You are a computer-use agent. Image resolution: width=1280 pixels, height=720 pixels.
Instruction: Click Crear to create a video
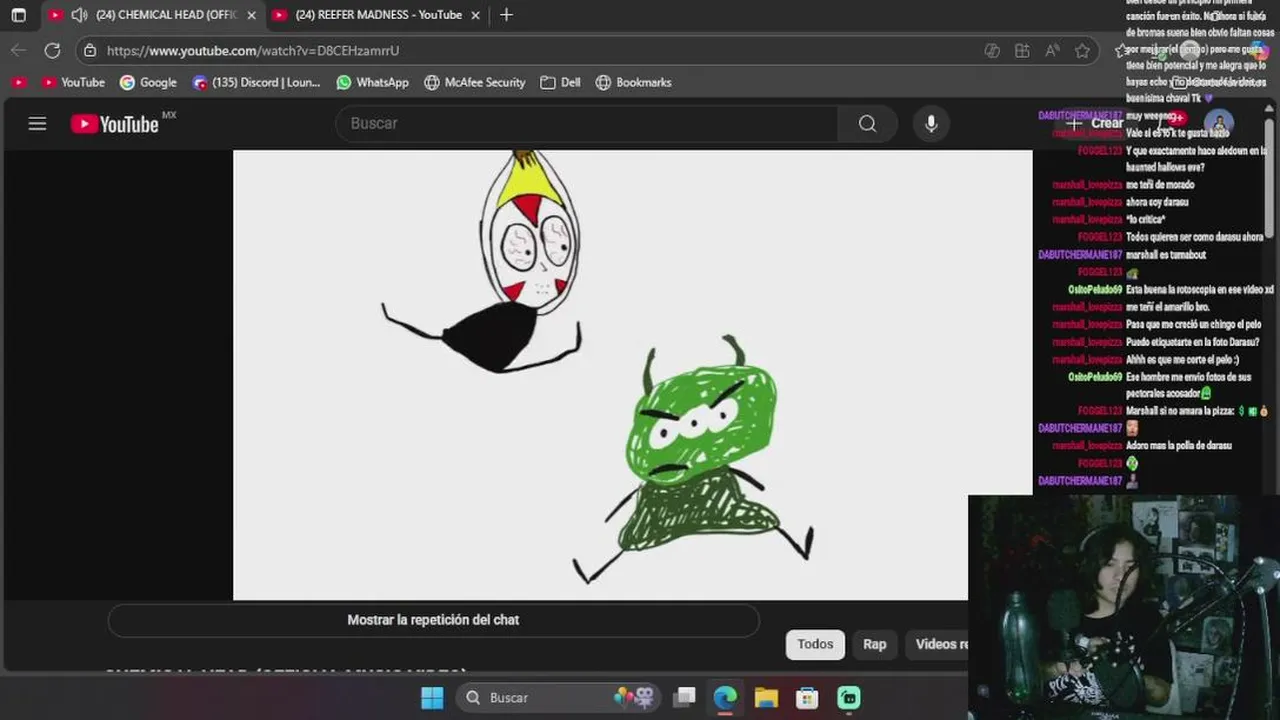[x=1093, y=123]
